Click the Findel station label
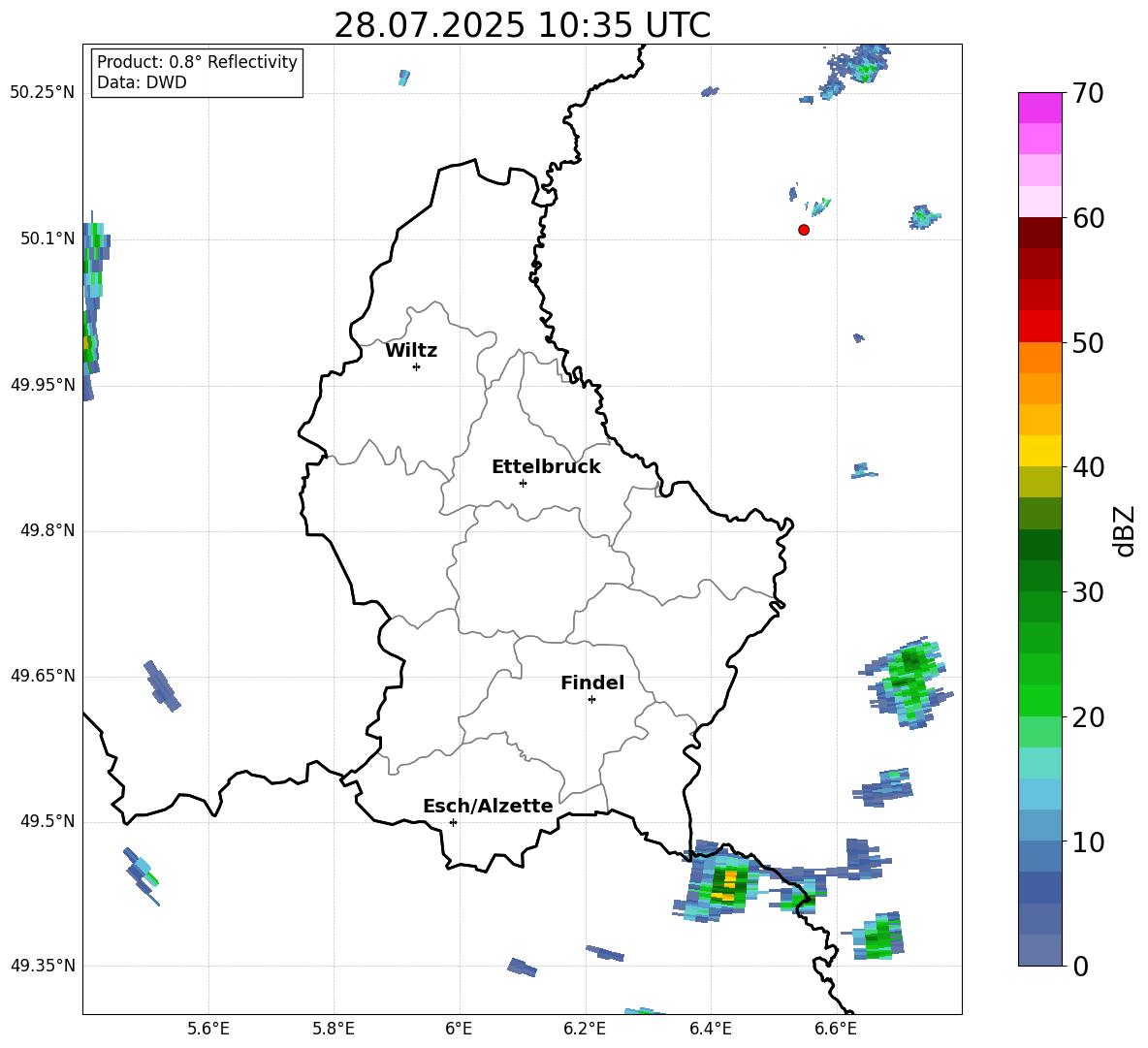Viewport: 1148px width, 1048px height. pos(592,683)
